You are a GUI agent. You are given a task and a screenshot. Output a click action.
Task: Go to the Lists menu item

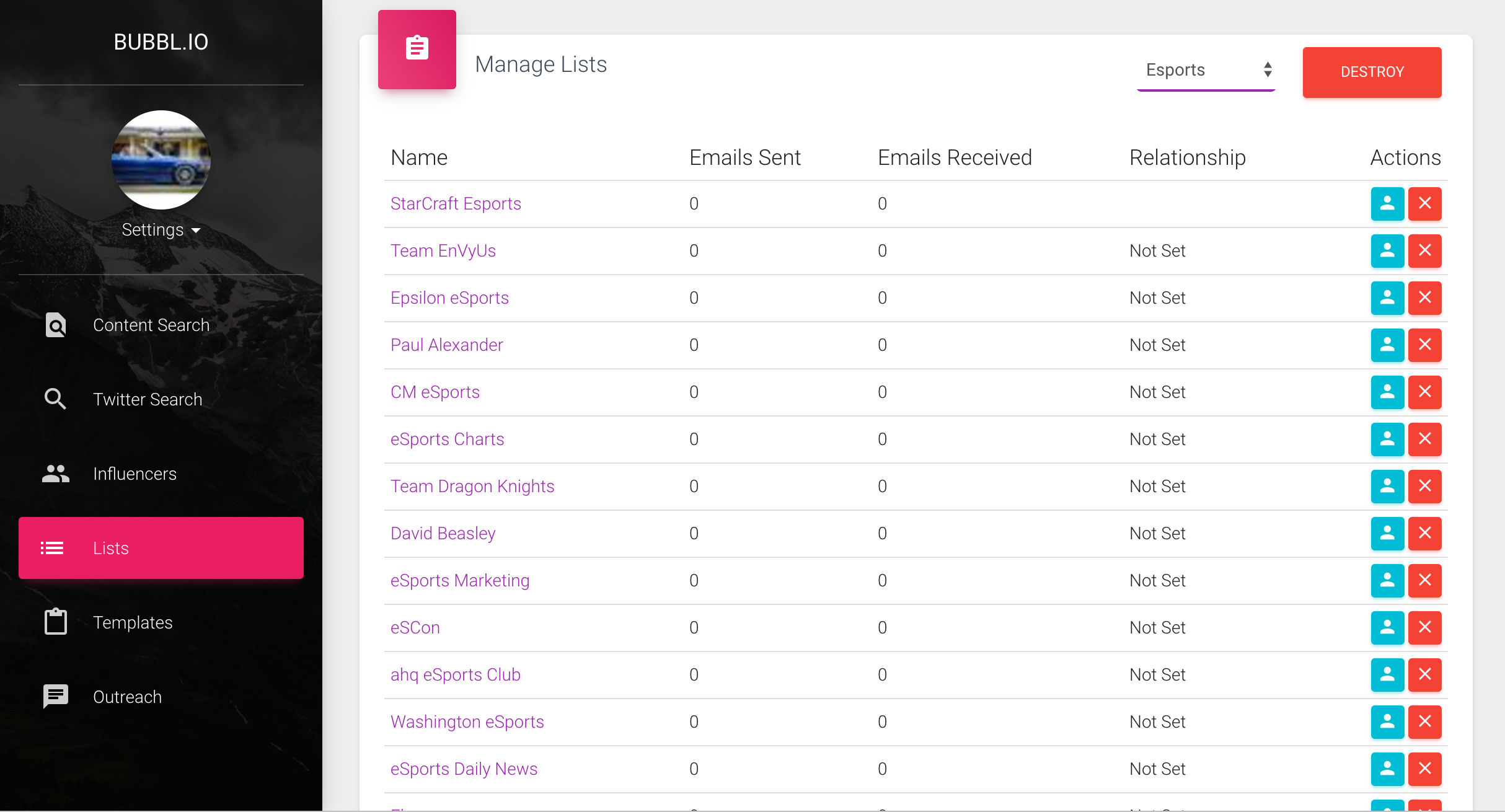[x=161, y=548]
